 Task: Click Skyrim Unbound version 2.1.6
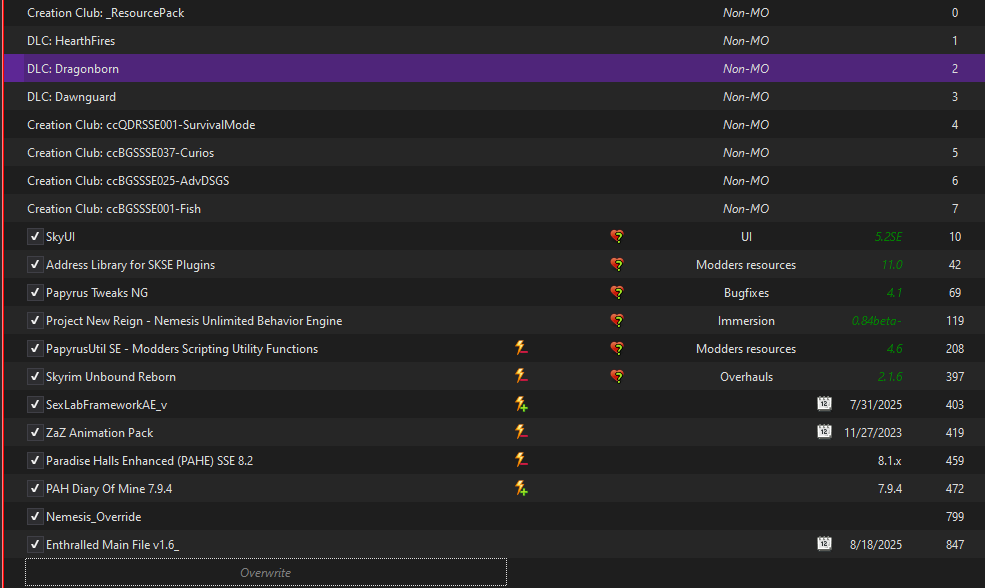tap(890, 377)
